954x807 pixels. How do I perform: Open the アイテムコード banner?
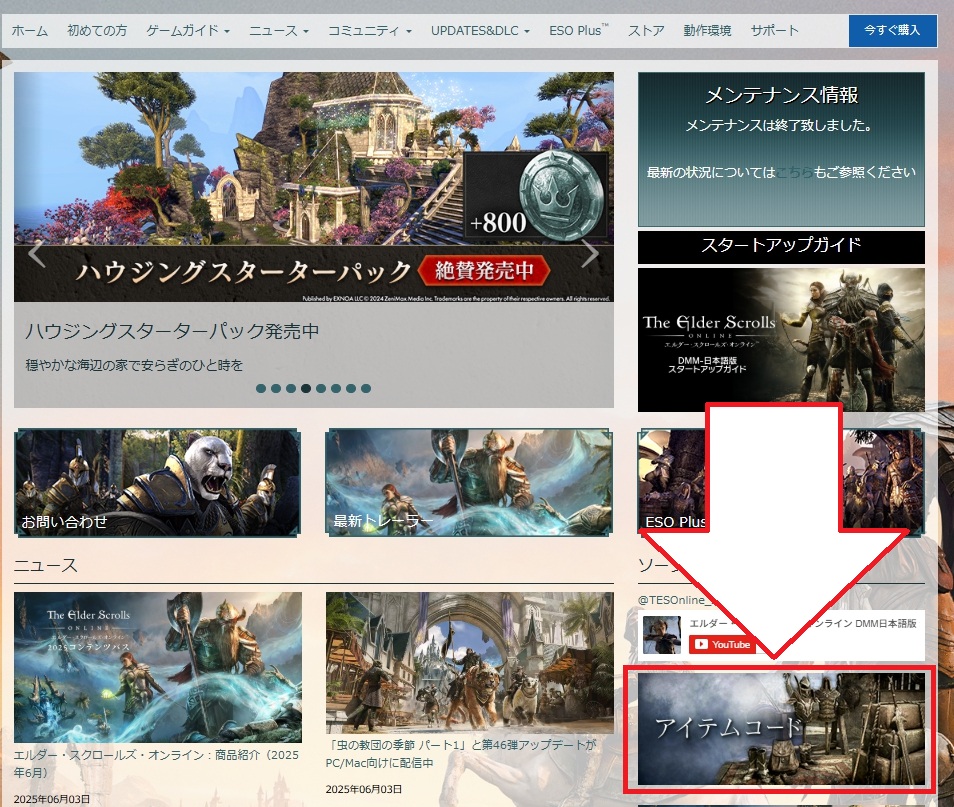781,729
